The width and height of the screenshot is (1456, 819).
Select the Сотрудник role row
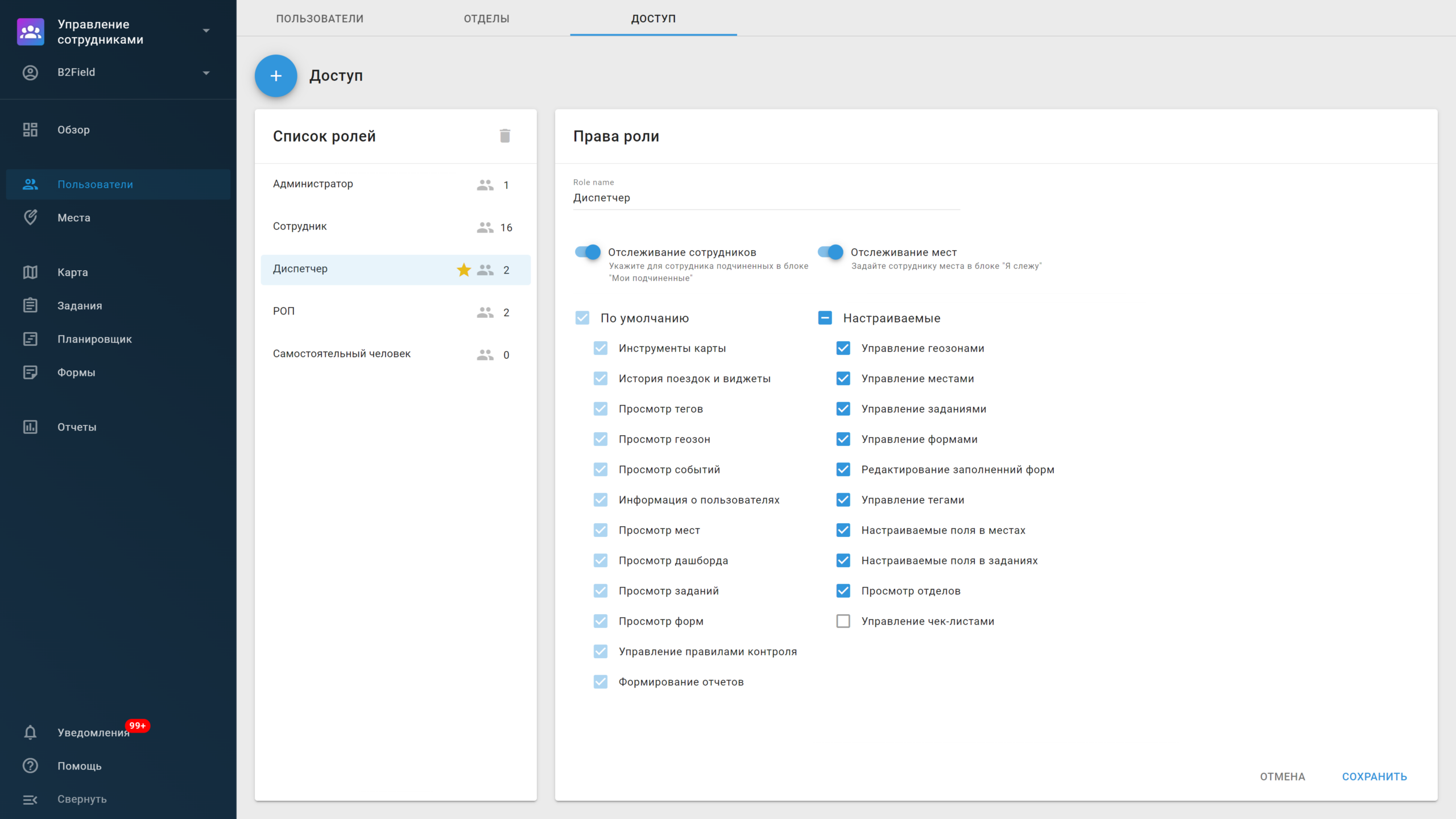pyautogui.click(x=395, y=227)
